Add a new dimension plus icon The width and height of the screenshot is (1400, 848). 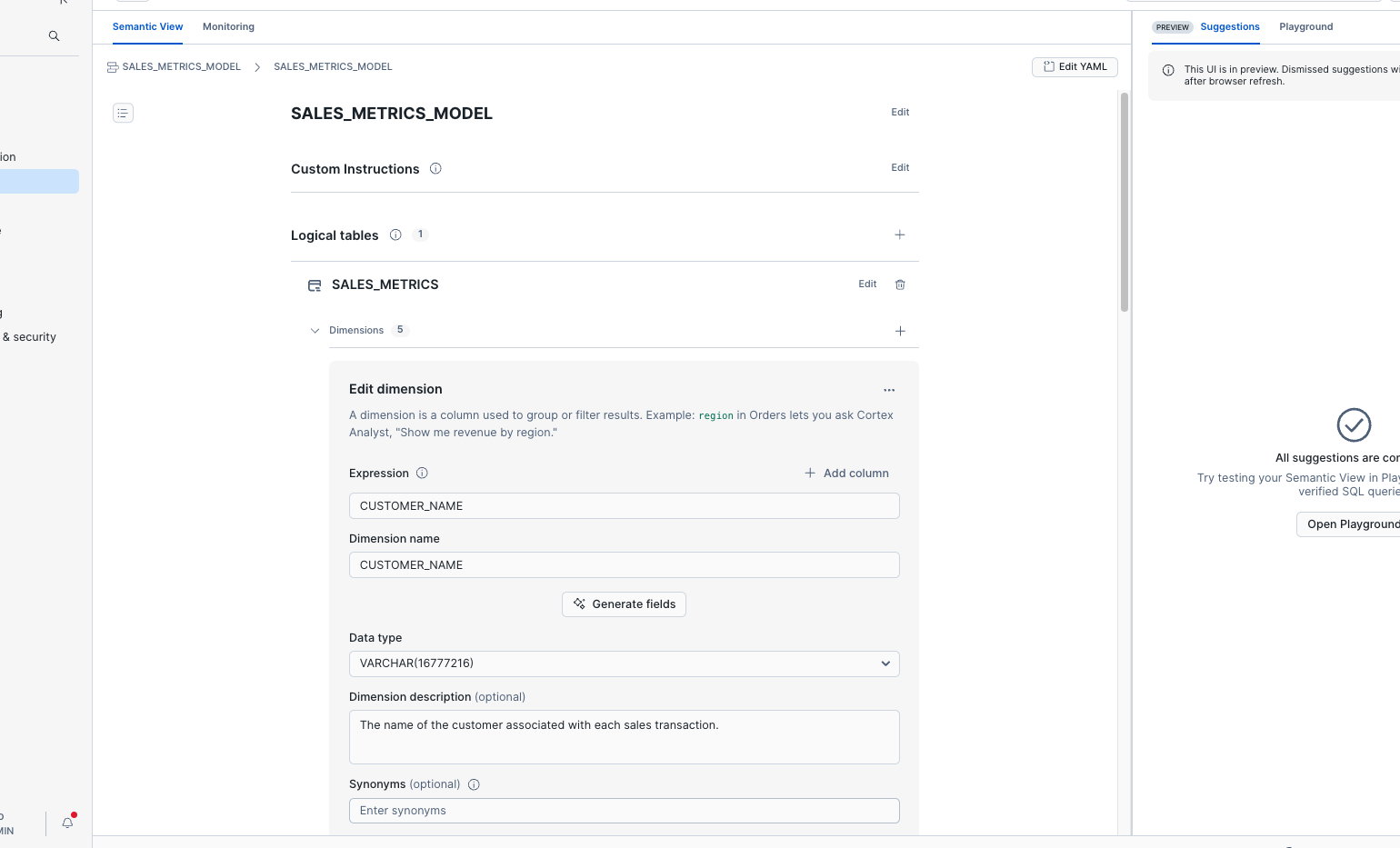pyautogui.click(x=899, y=331)
